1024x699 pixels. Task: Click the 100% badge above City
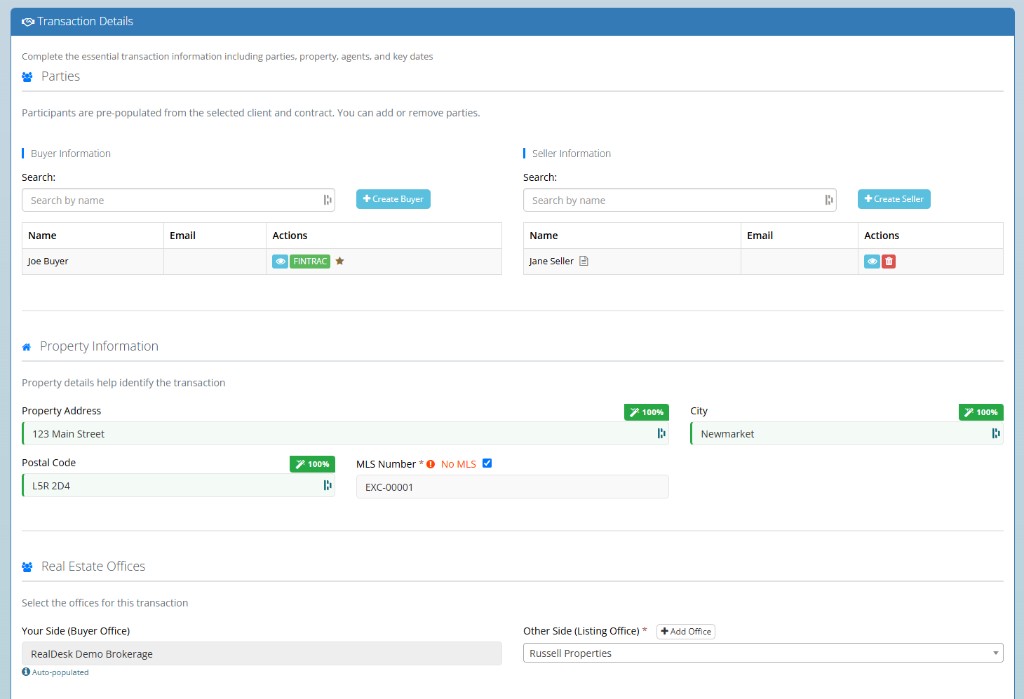tap(981, 412)
